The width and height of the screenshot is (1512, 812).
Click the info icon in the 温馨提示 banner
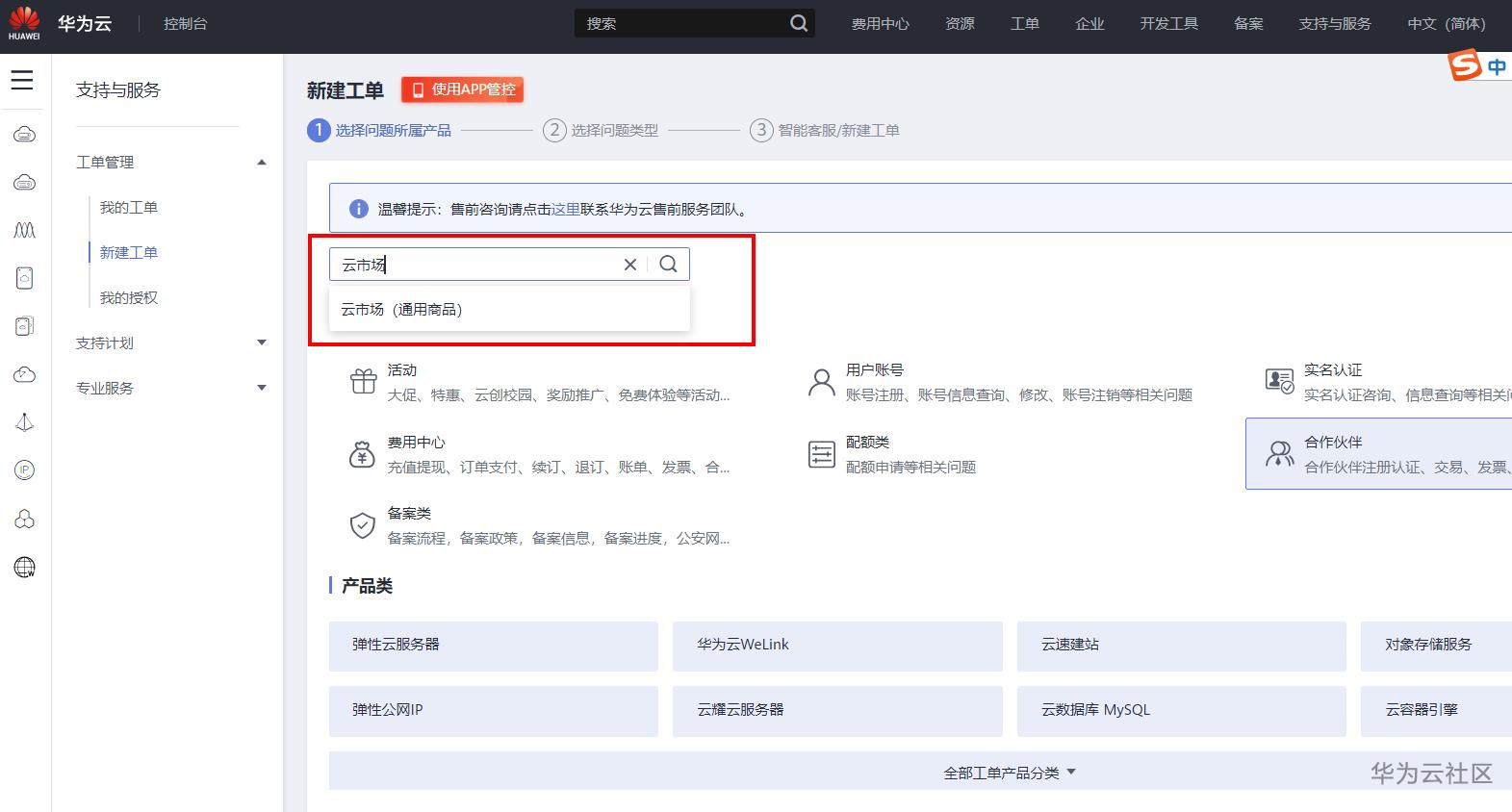click(358, 209)
